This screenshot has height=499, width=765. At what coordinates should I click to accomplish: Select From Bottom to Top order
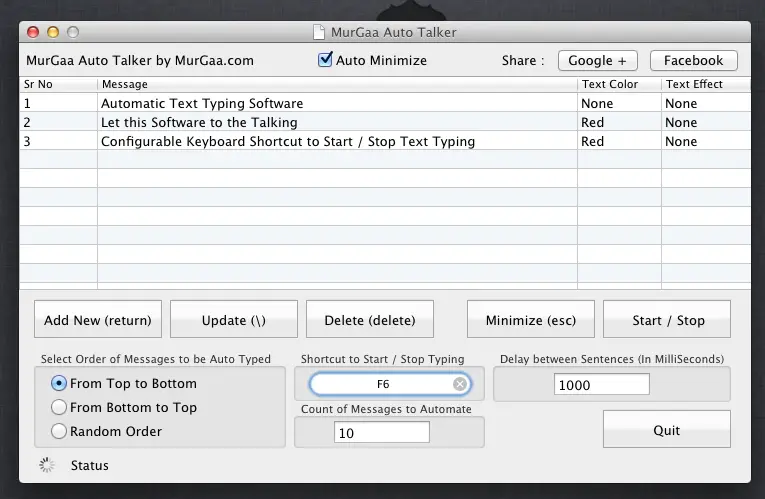[x=60, y=407]
